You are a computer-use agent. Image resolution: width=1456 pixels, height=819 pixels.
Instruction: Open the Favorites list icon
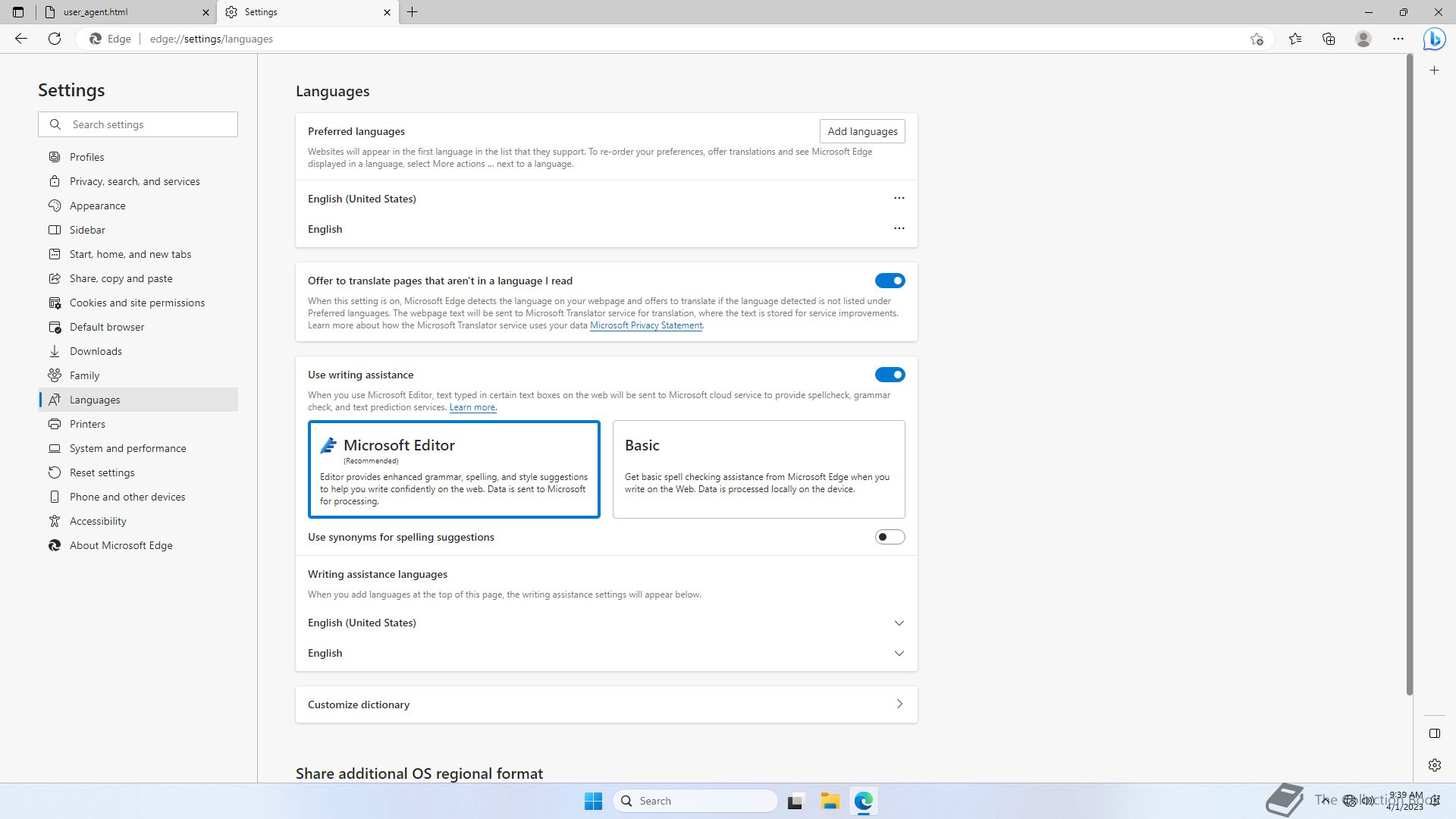point(1295,39)
